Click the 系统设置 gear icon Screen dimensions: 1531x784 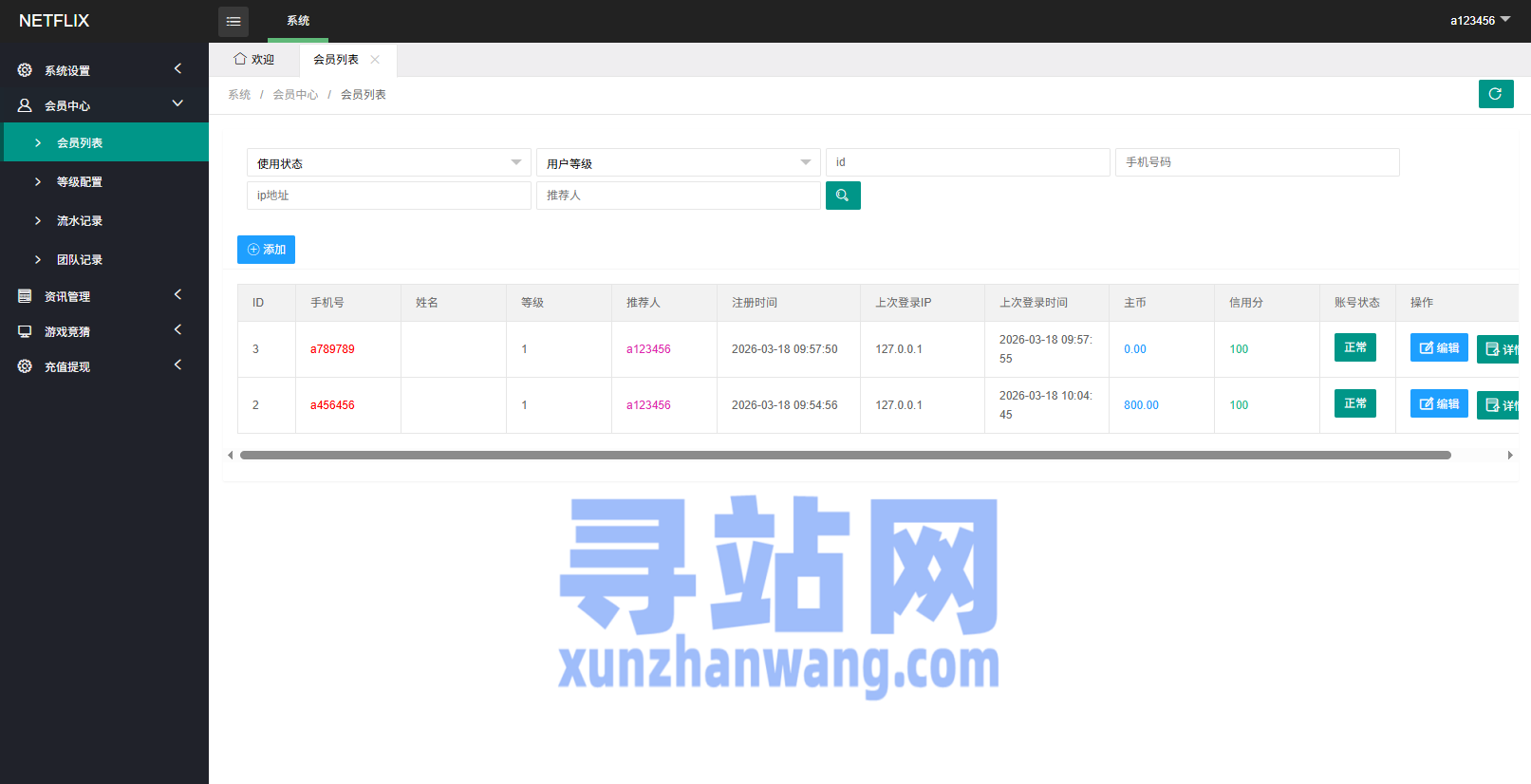click(x=25, y=70)
